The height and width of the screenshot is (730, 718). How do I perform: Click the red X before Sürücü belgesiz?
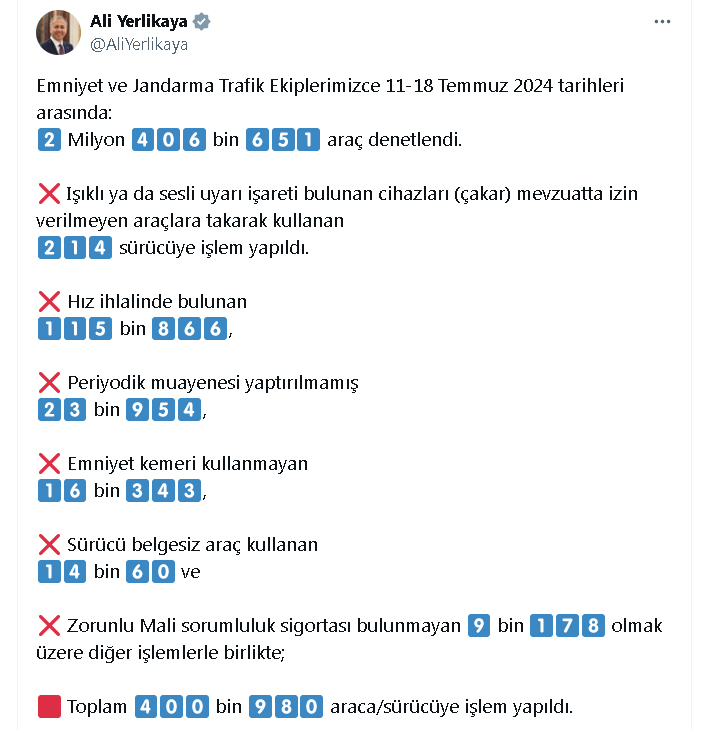coord(49,545)
